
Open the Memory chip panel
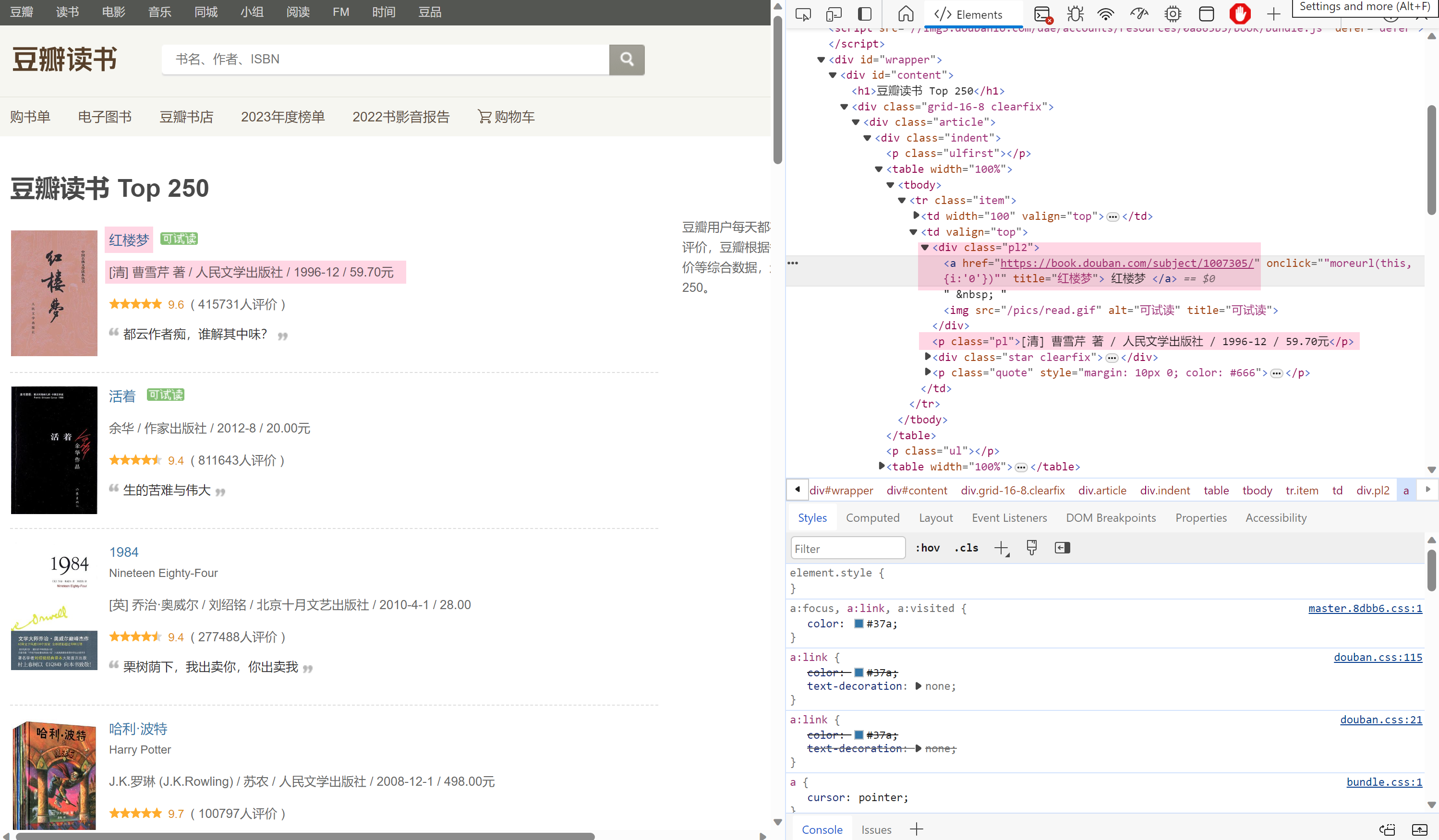pyautogui.click(x=1173, y=14)
